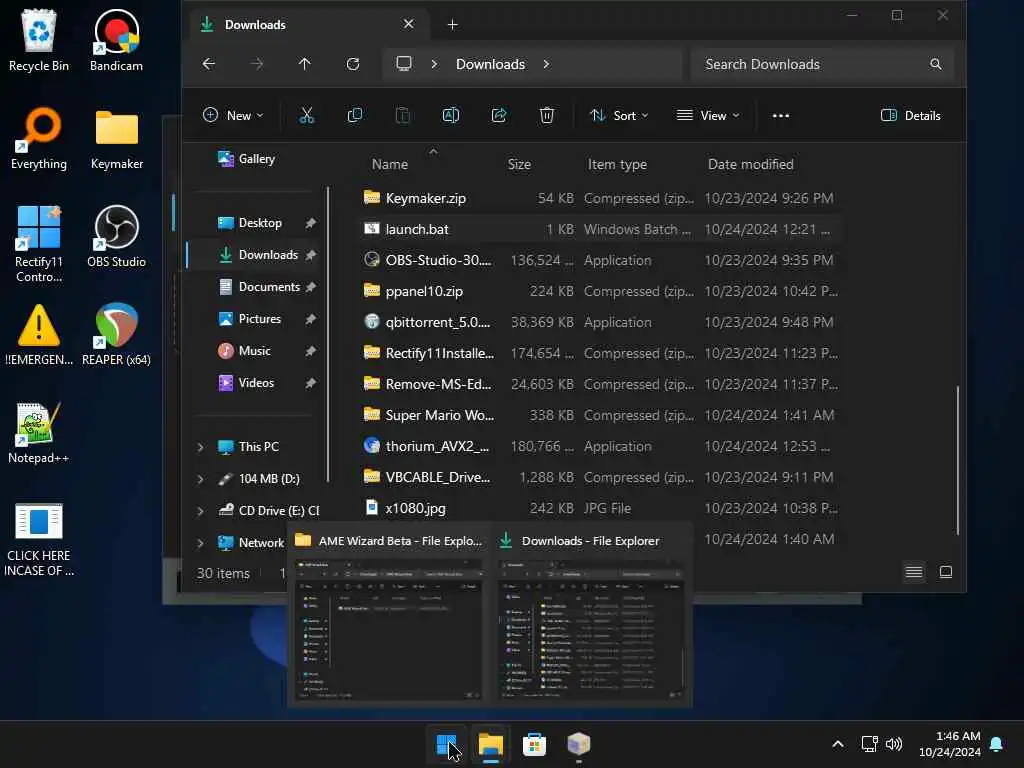Viewport: 1024px width, 768px height.
Task: Unpin Documents from quick access
Action: 311,287
